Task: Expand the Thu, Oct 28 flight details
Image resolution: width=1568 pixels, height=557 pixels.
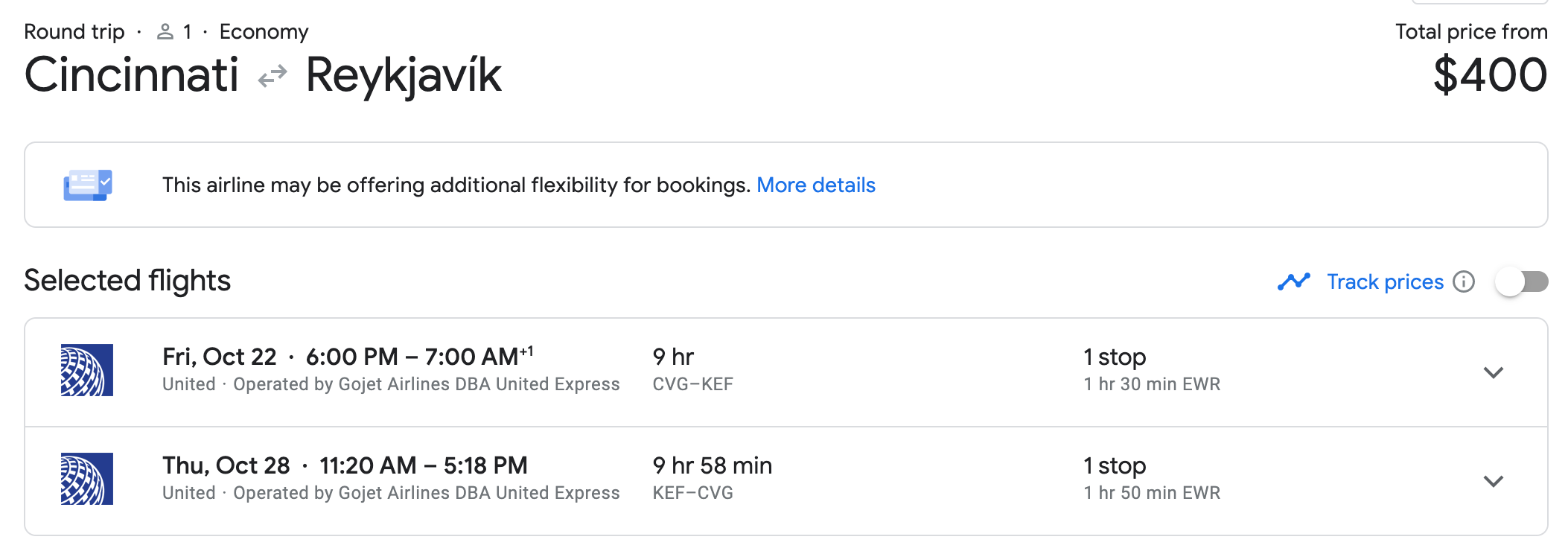Action: [1493, 481]
